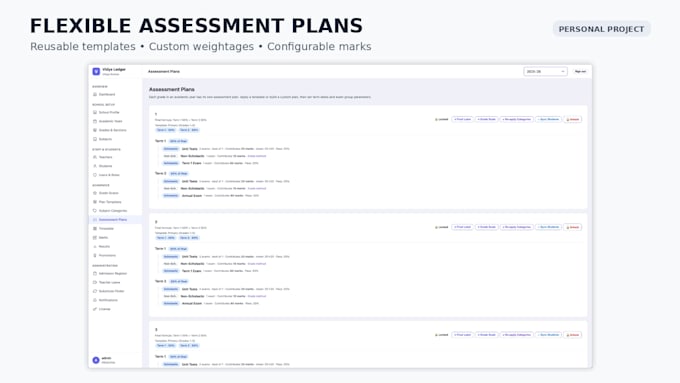Screen dimensions: 680x383
Task: Click the Term 2 50% chip on plan 2
Action: [x=189, y=238]
